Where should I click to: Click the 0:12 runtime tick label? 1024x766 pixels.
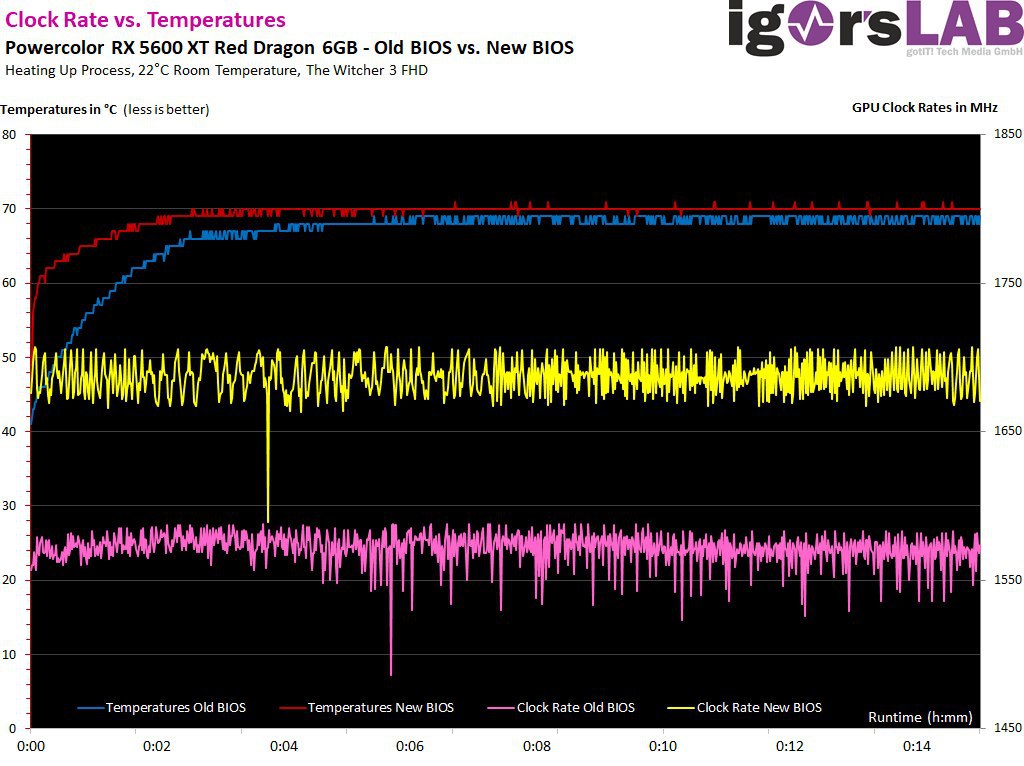[x=790, y=746]
